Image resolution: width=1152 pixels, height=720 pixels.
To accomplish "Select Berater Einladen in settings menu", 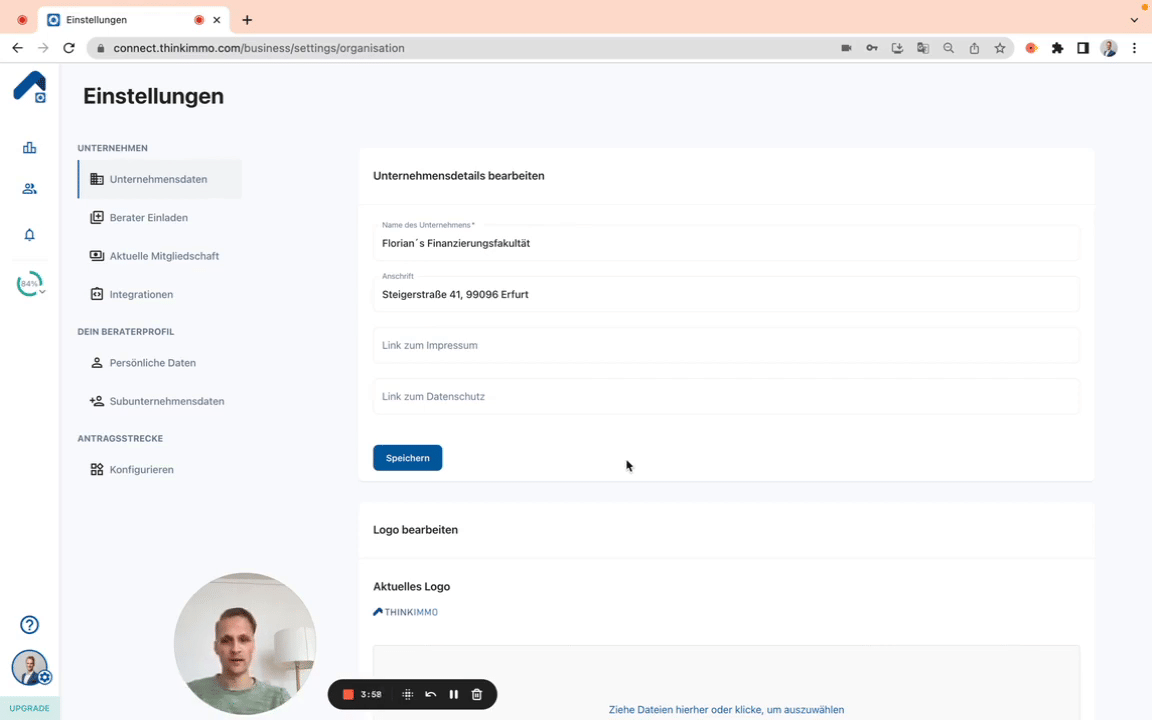I will pos(148,218).
